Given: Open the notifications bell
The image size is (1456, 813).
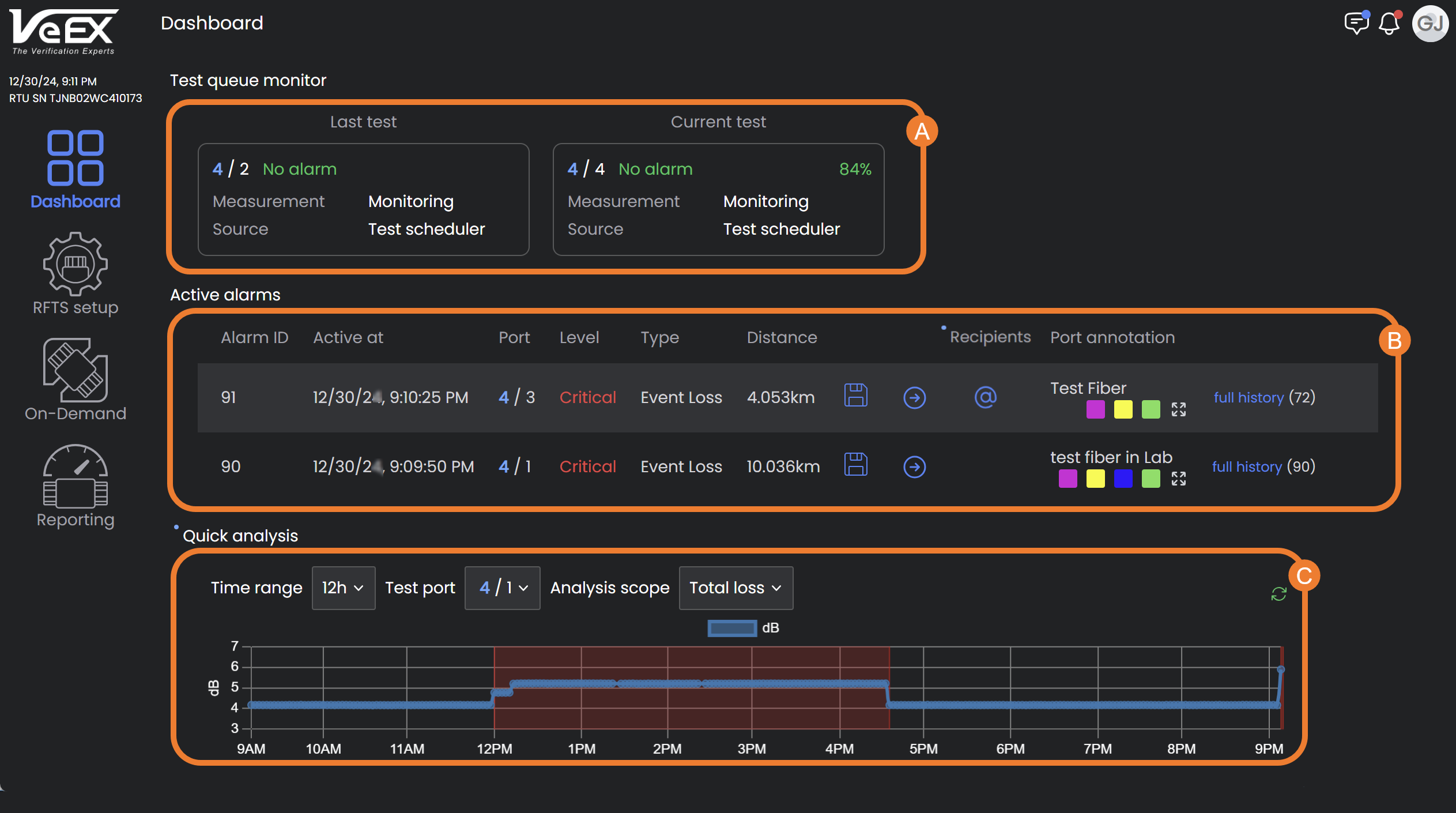Looking at the screenshot, I should (1389, 23).
